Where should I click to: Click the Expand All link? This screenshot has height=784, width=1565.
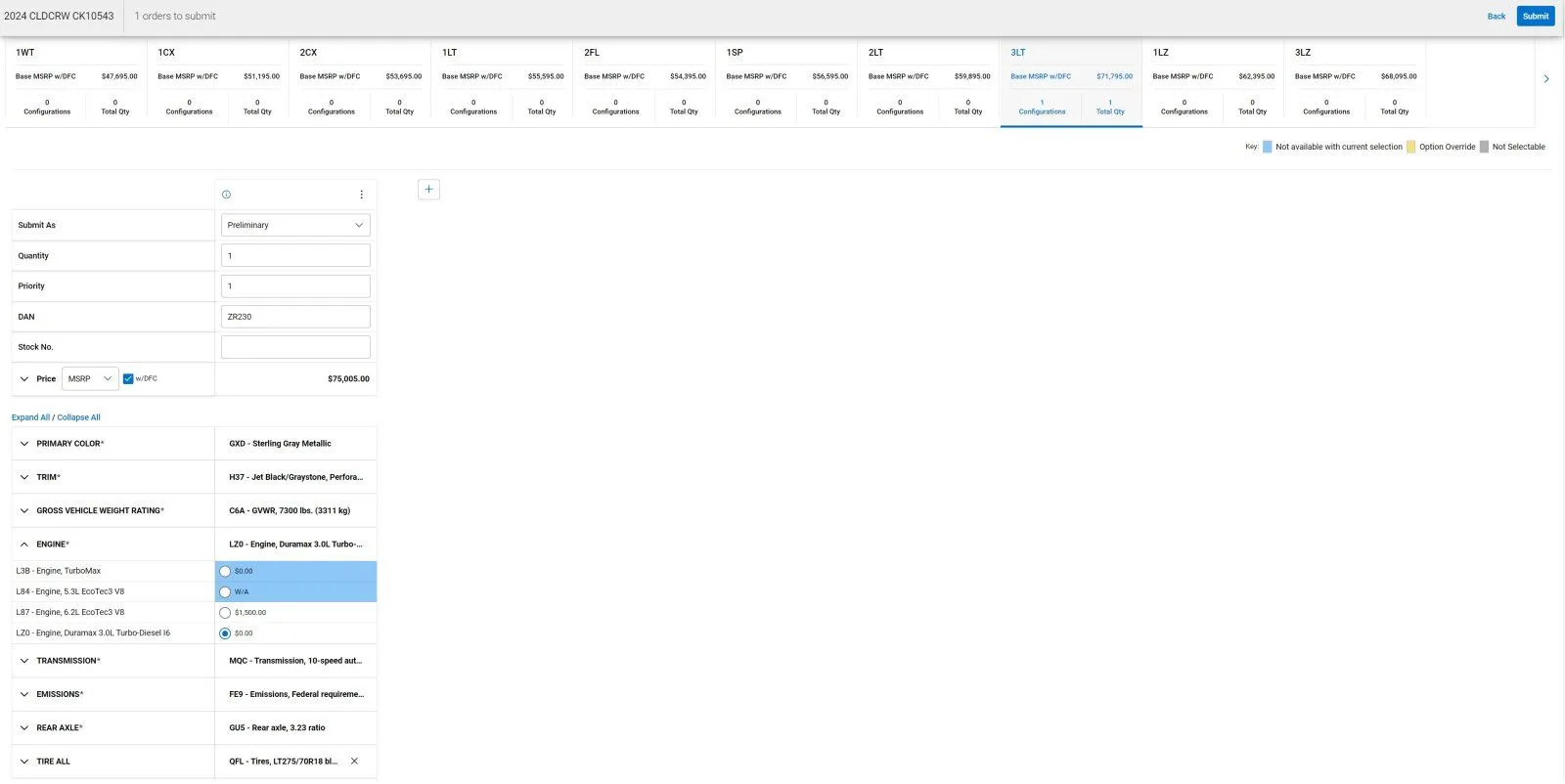tap(30, 417)
